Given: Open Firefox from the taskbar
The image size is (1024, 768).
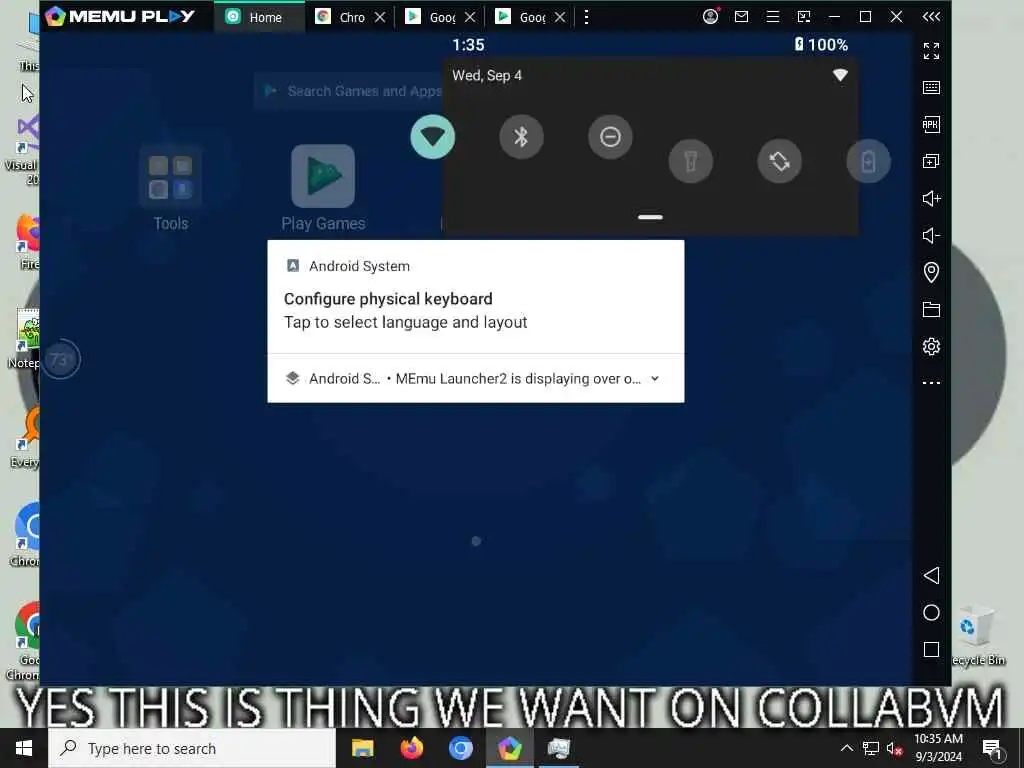Looking at the screenshot, I should click(411, 748).
